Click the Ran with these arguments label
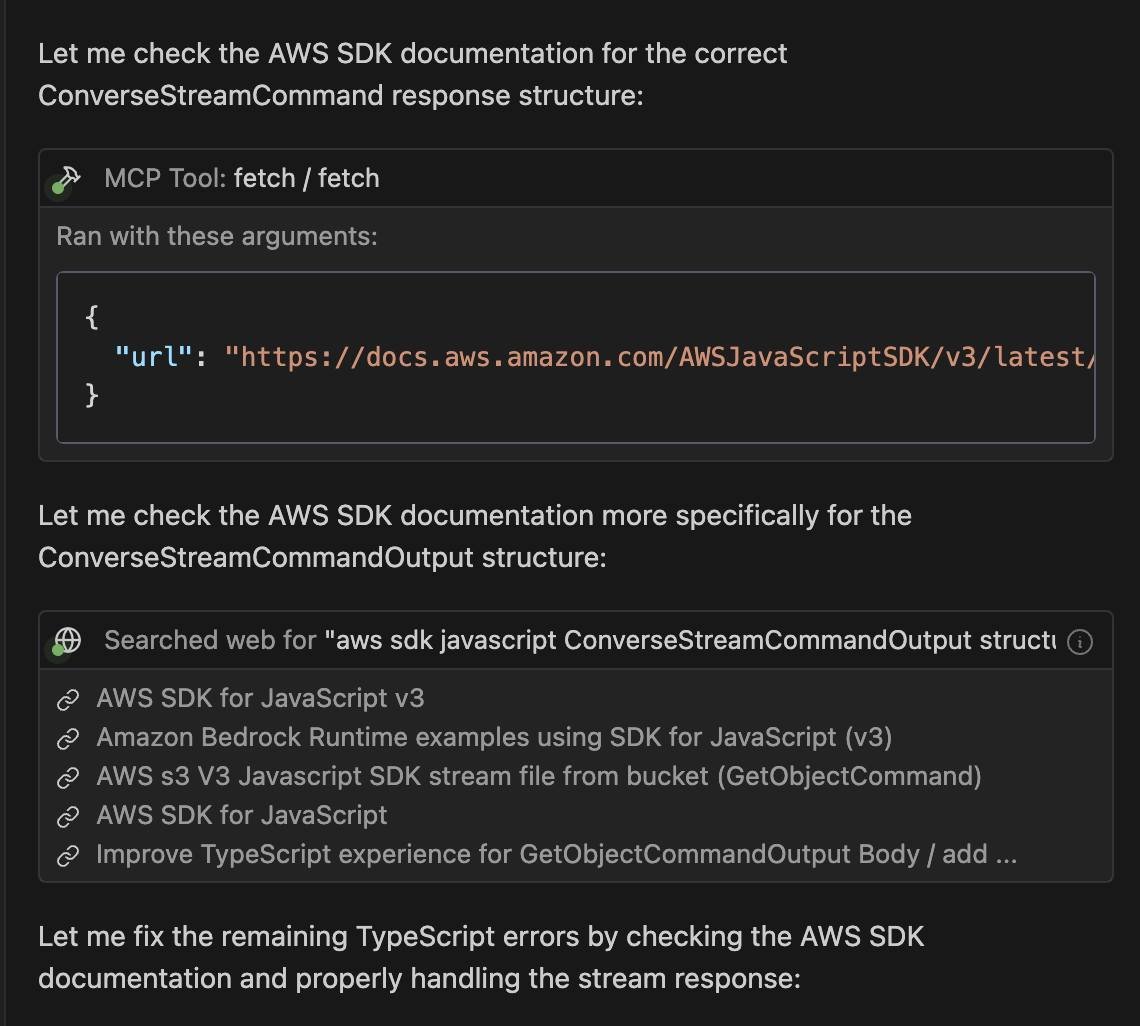The height and width of the screenshot is (1026, 1140). point(217,236)
